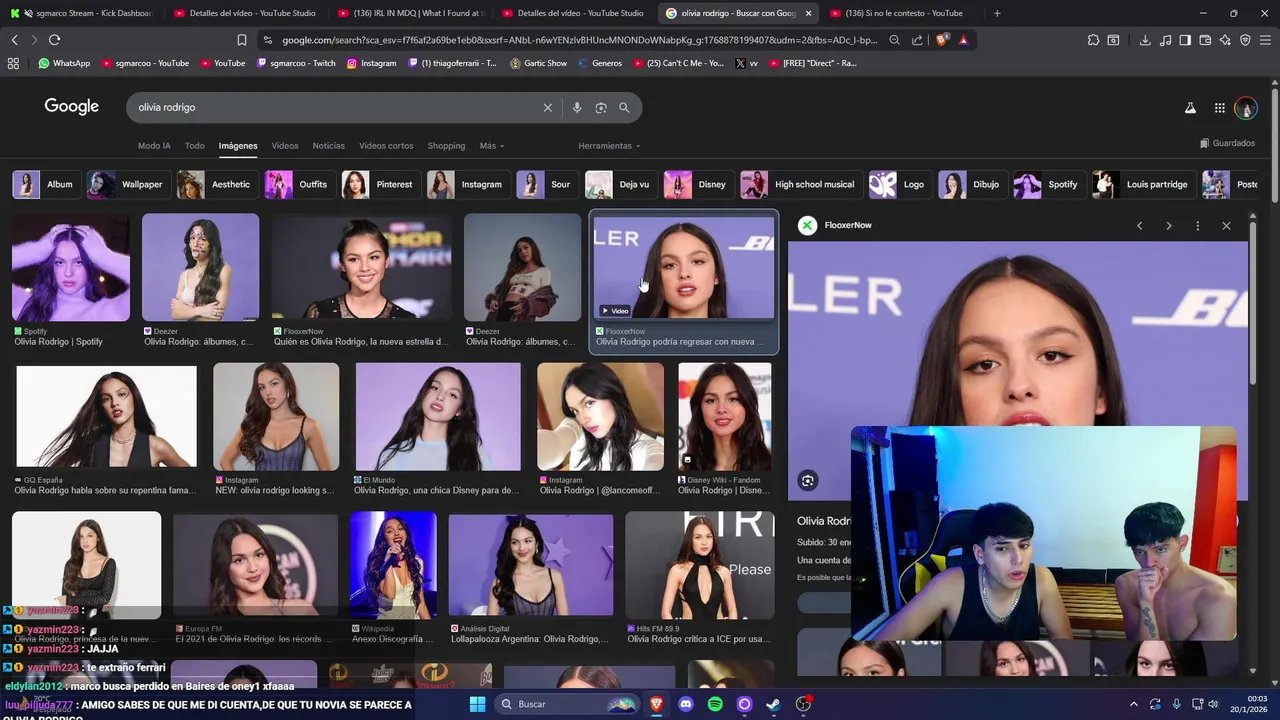The image size is (1280, 720).
Task: Filter images by the Wallpaper chip
Action: (127, 185)
